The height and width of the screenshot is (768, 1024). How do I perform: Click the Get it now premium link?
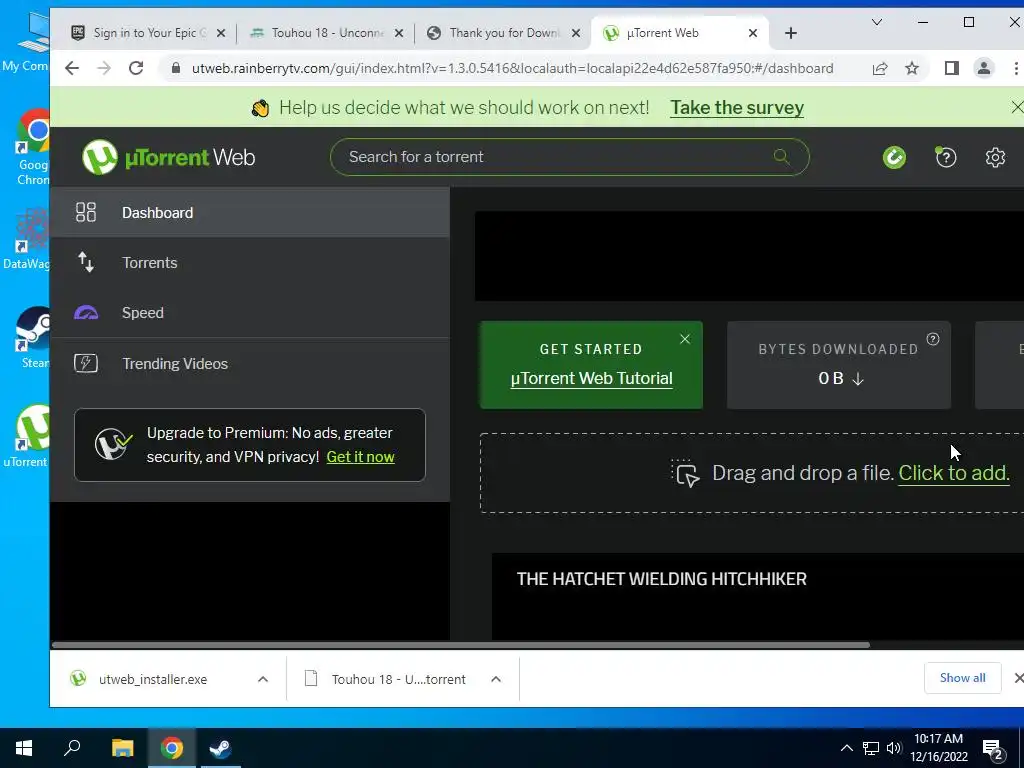coord(360,457)
